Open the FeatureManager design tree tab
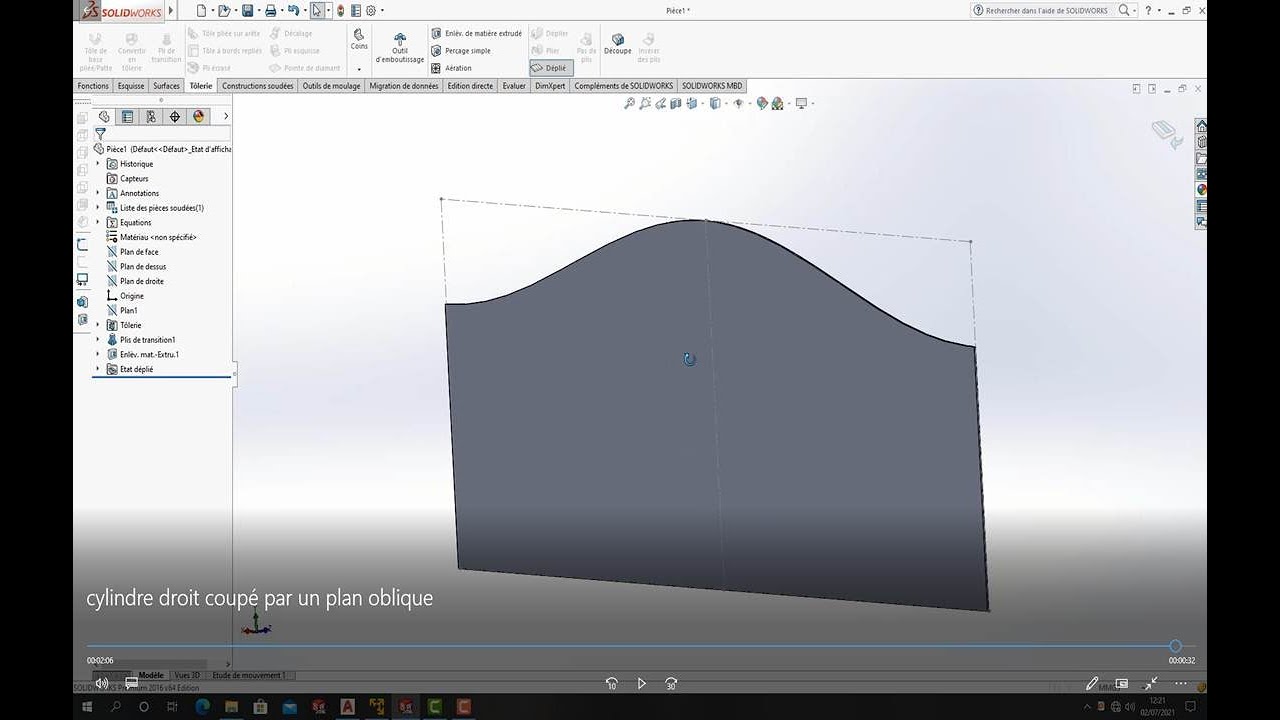Screen dimensions: 1280x720 (x=104, y=117)
